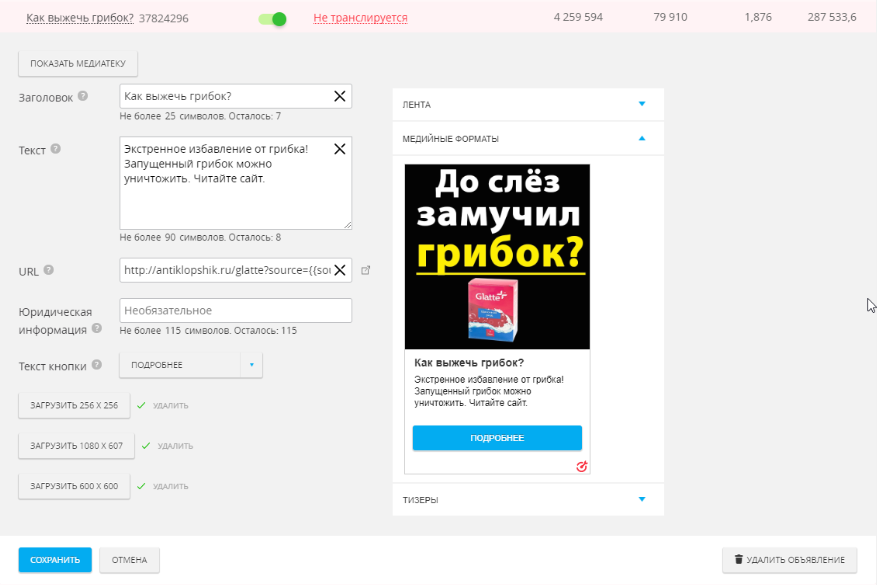Click into the Текст textarea
The height and width of the screenshot is (585, 877).
pyautogui.click(x=235, y=183)
